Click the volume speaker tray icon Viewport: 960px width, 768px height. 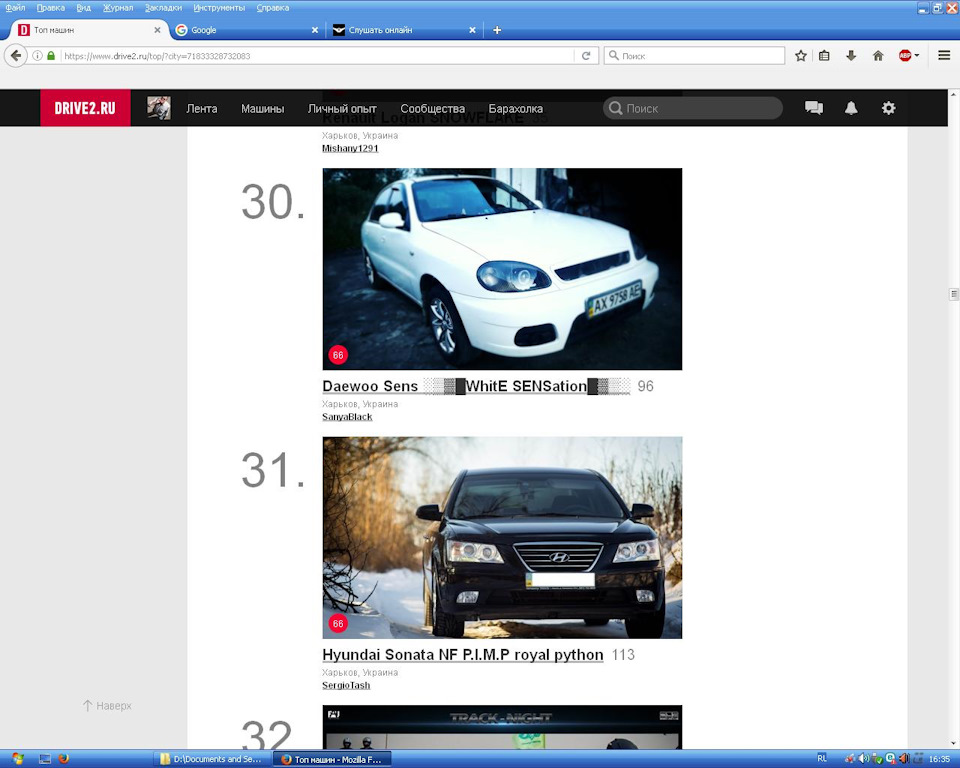point(863,759)
